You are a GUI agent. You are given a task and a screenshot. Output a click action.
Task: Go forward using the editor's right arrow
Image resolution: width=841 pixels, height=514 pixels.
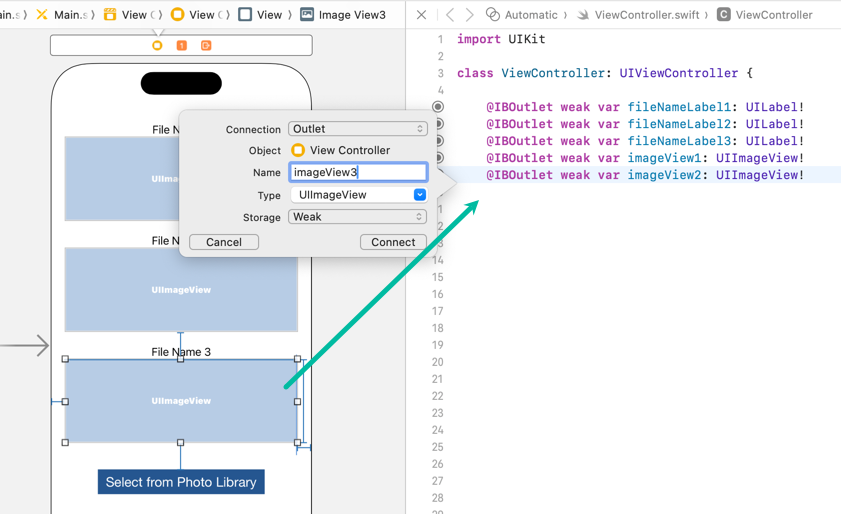[x=469, y=15]
